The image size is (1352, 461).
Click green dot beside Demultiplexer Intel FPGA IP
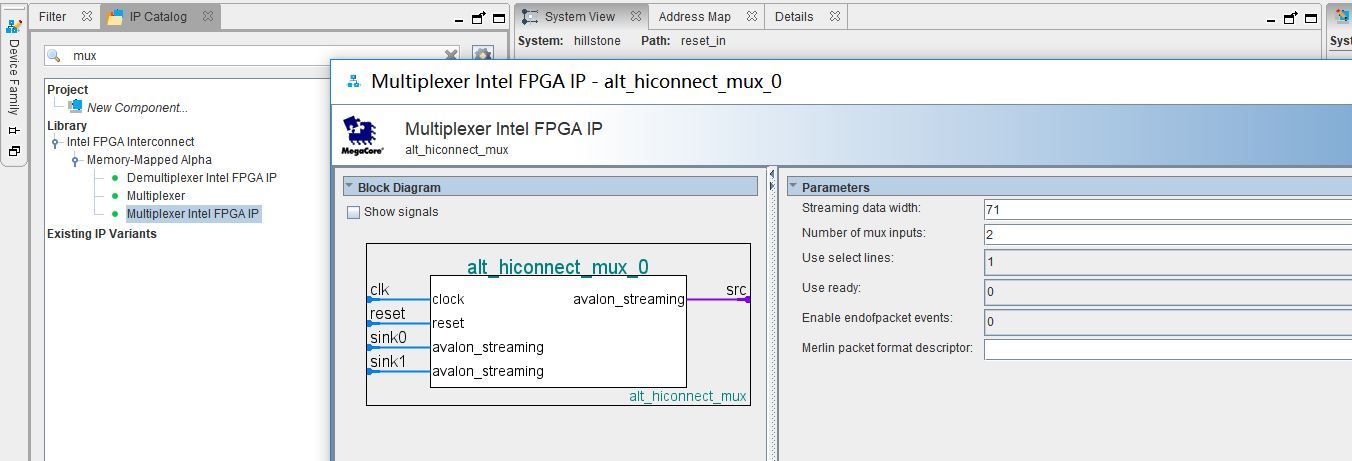[x=115, y=178]
